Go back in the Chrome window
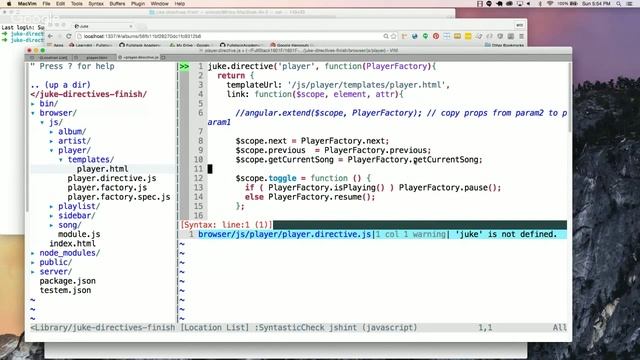Image resolution: width=640 pixels, height=360 pixels. 50,36
